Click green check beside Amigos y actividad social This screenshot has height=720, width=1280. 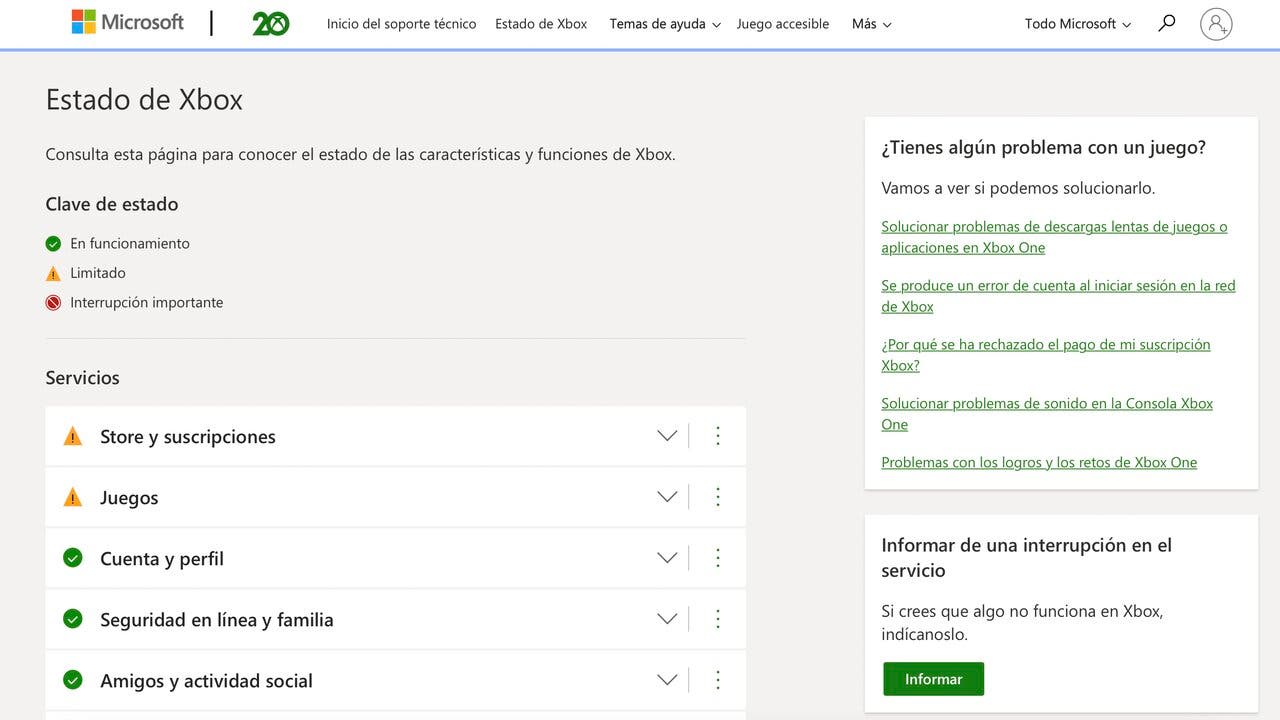point(73,680)
